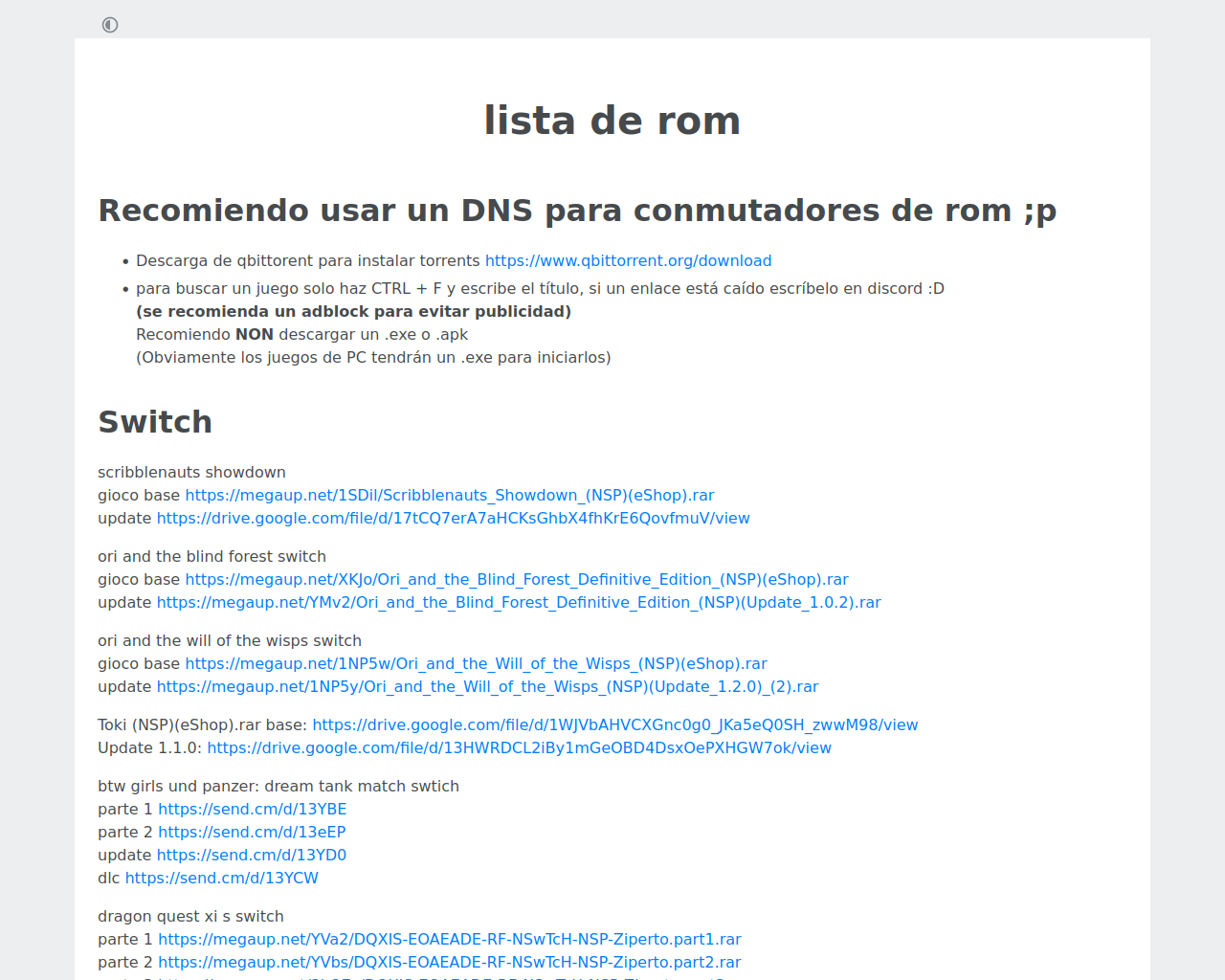Image resolution: width=1225 pixels, height=980 pixels.
Task: Open Girls und Panzer update link 13YD0
Action: 252,856
